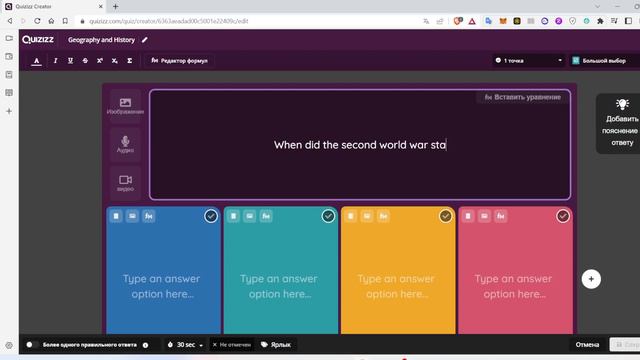The image size is (640, 360).
Task: Delete the blue answer option
Action: (x=116, y=216)
